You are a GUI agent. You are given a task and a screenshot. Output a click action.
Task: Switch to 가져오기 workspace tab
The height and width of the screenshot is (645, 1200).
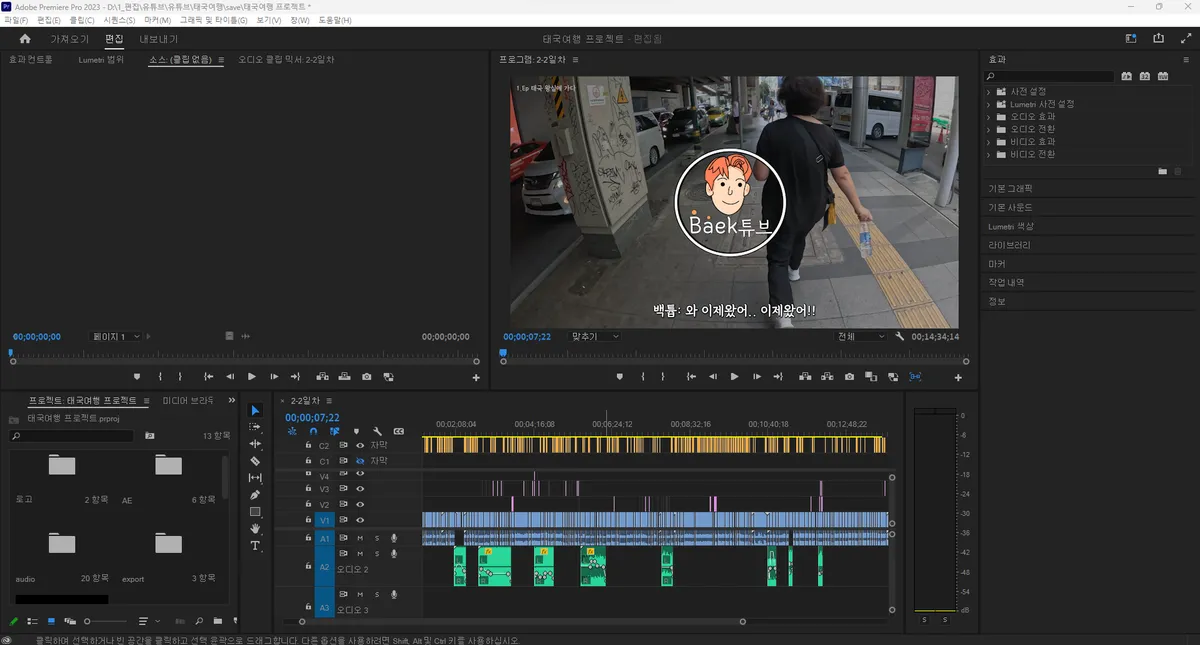70,39
